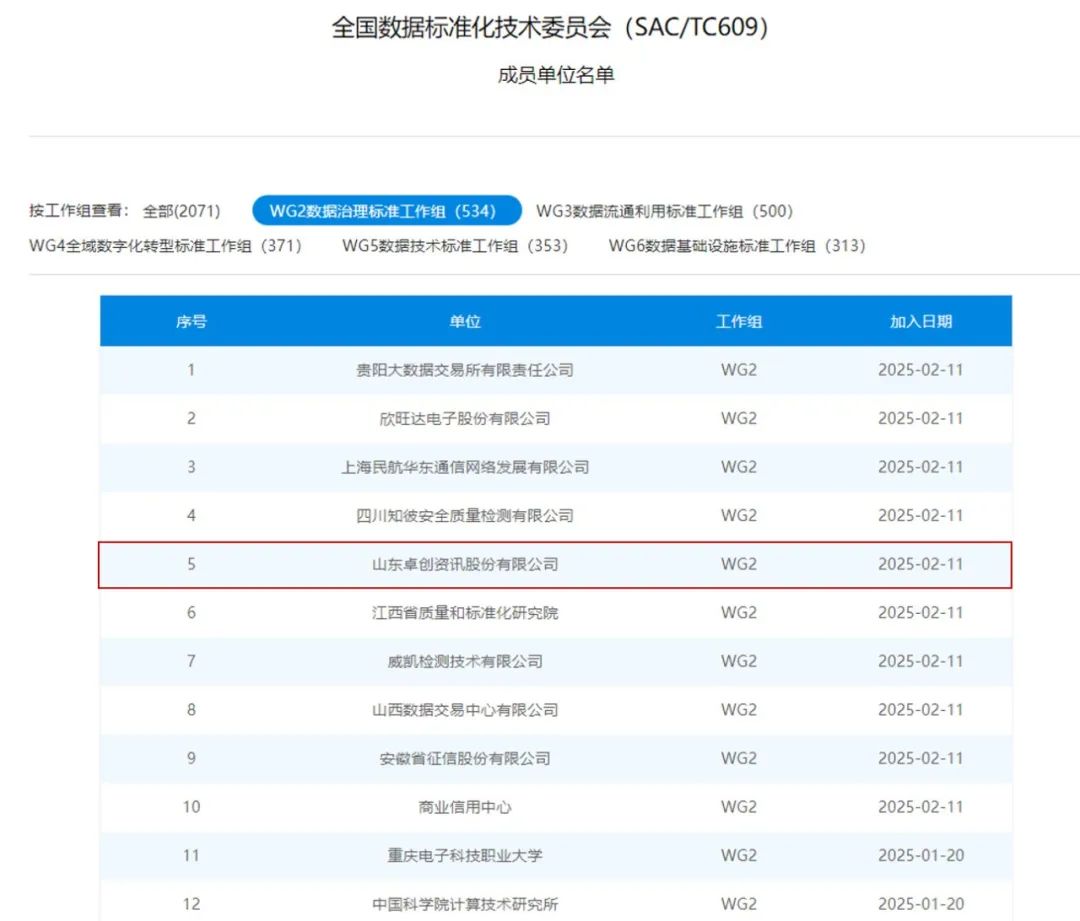Click the 成员单位名单 subtitle
This screenshot has width=1080, height=921.
tap(556, 75)
